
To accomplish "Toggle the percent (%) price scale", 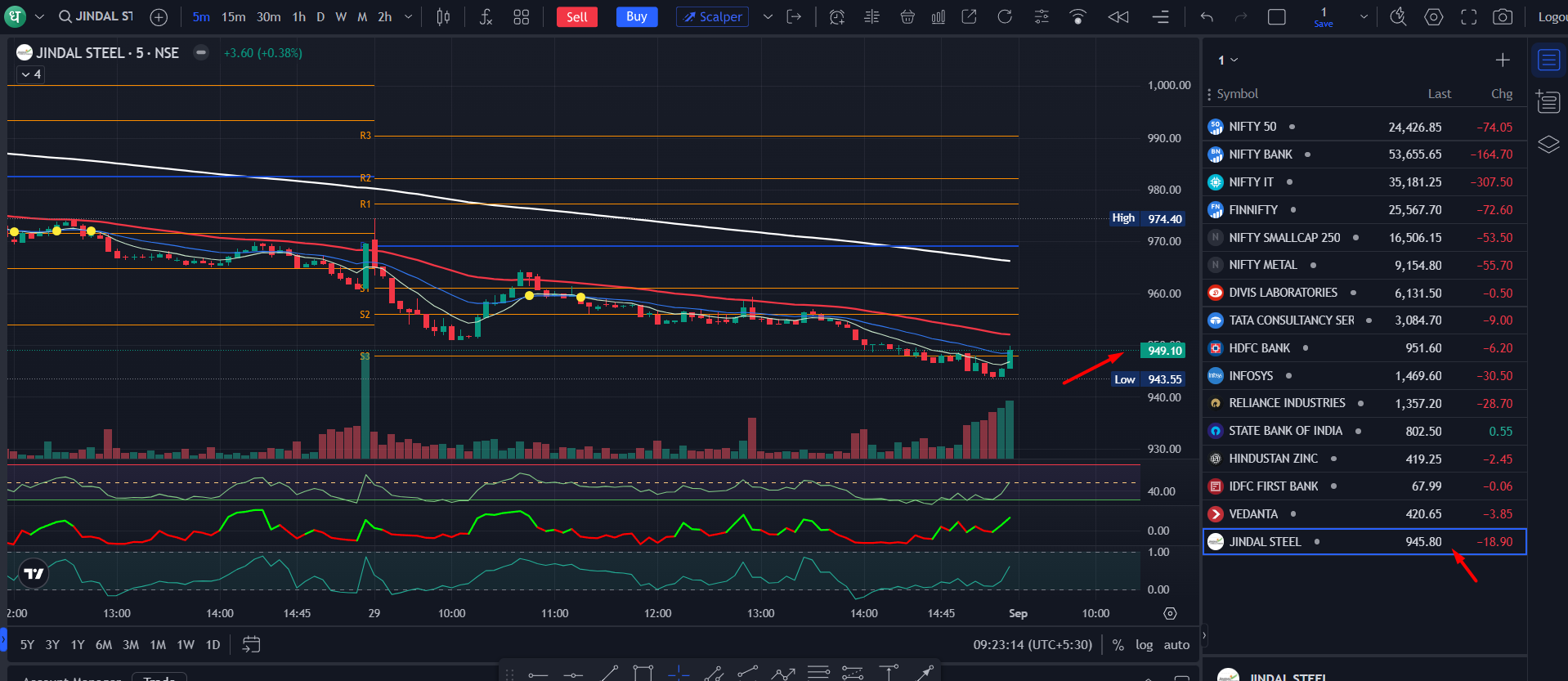I will click(x=1118, y=645).
